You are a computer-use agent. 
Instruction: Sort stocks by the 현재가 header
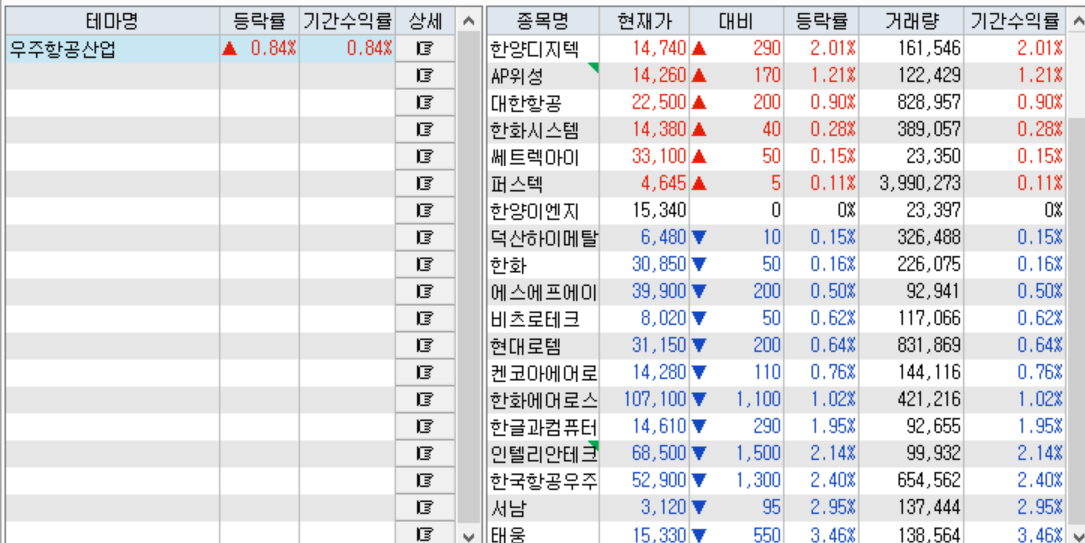coord(644,21)
